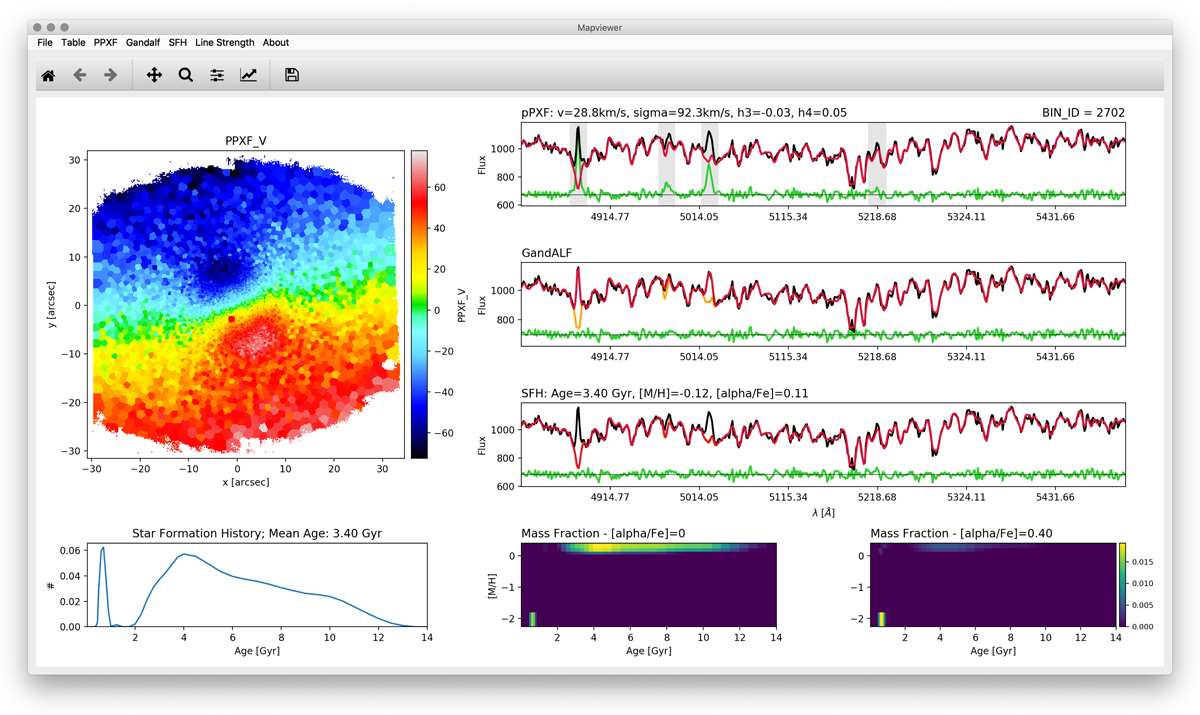Open the PPXF menu
The image size is (1200, 715).
click(x=105, y=43)
